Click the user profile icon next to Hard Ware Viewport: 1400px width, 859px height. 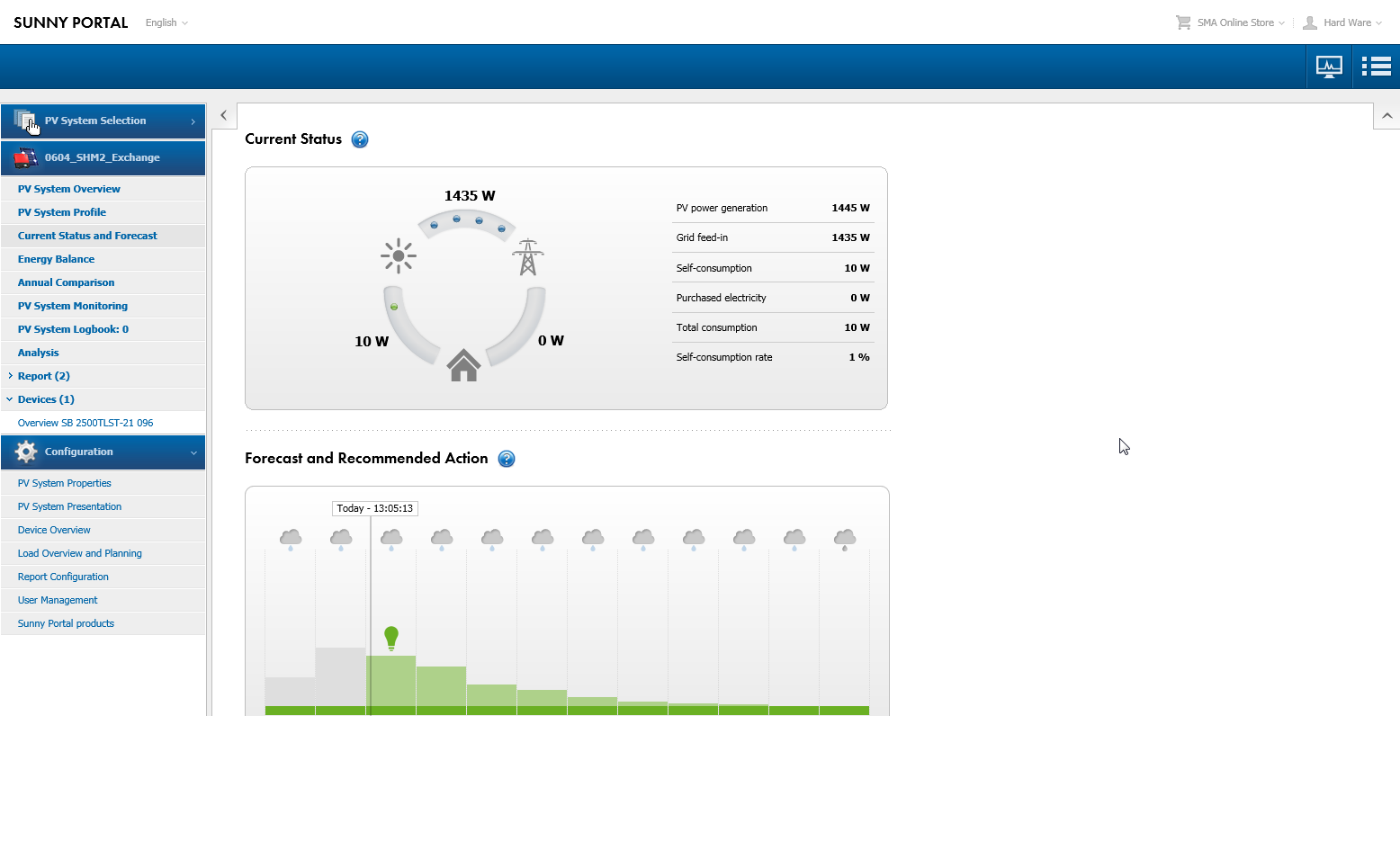click(x=1309, y=22)
